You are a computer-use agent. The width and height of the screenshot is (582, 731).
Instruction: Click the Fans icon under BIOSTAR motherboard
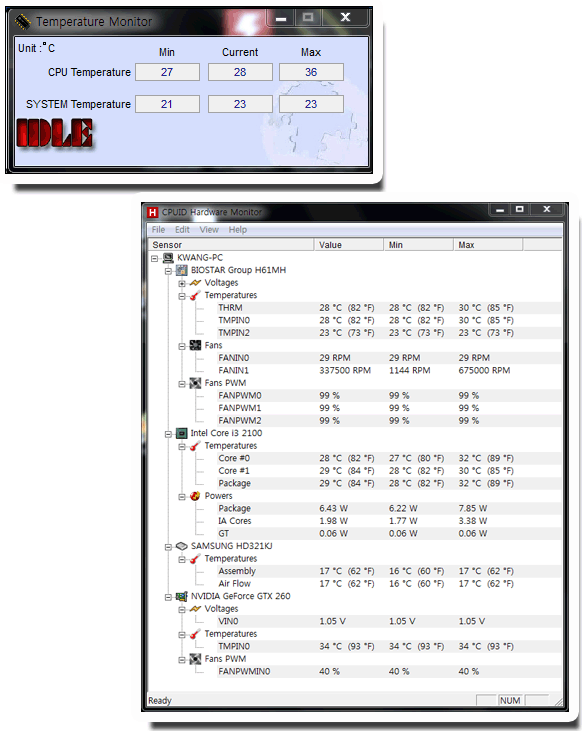pos(195,345)
